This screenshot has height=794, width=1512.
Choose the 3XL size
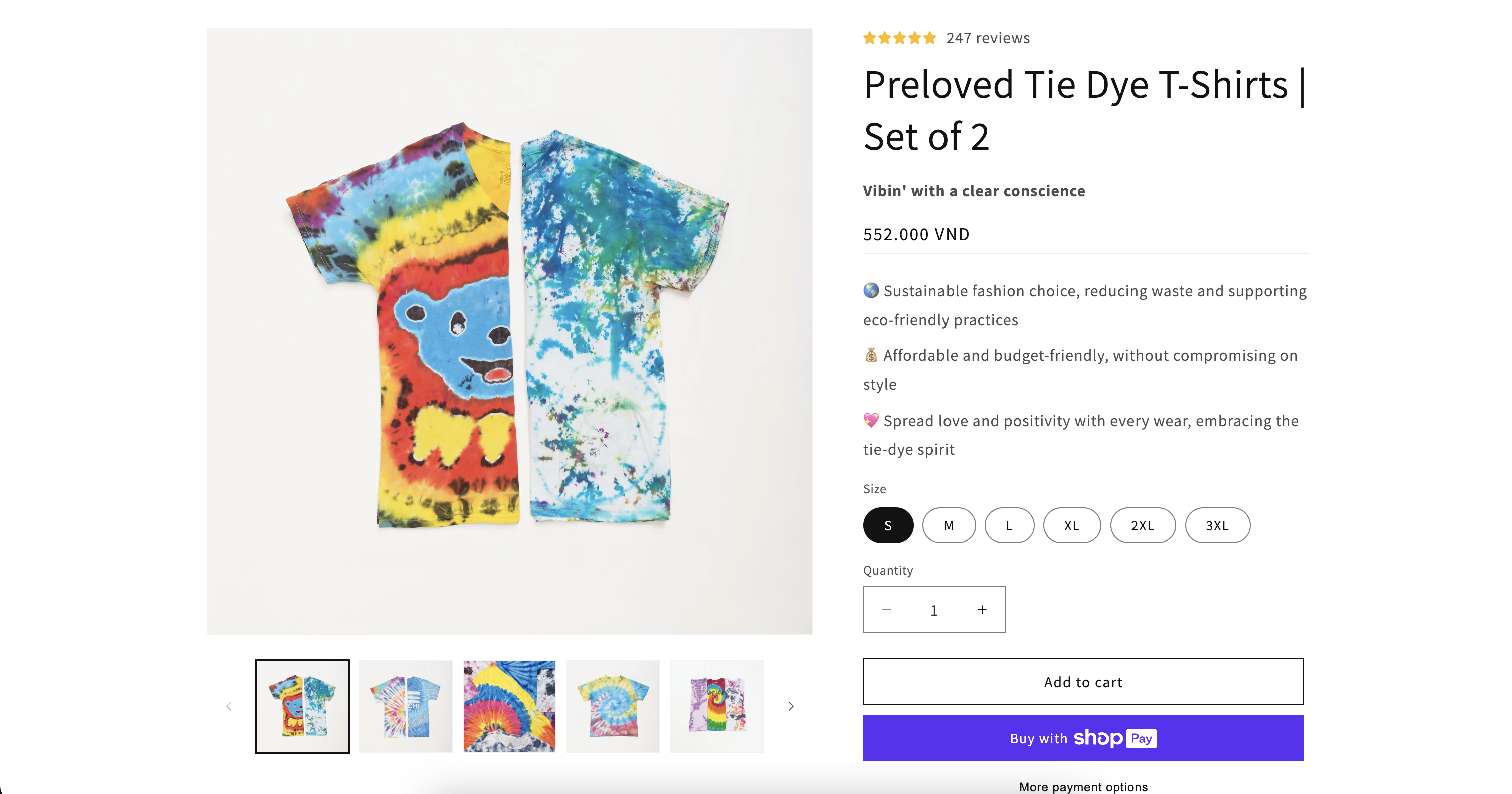pyautogui.click(x=1217, y=525)
